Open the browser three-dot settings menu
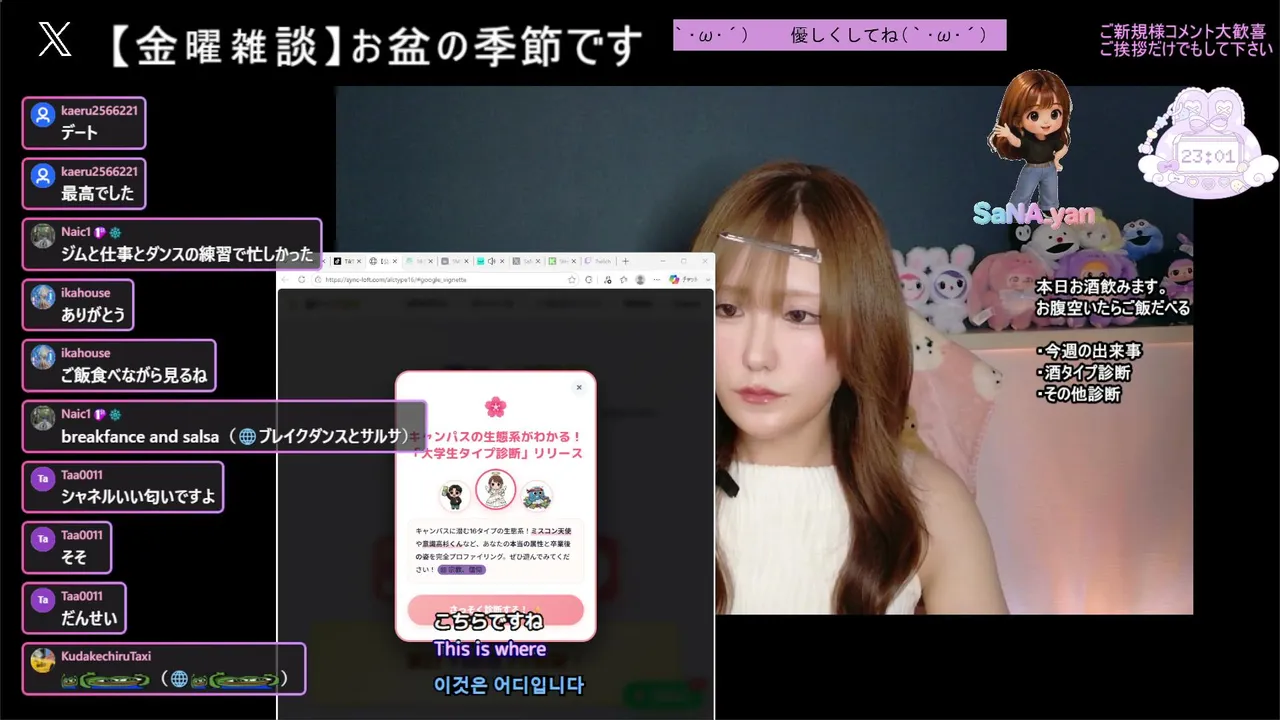1280x720 pixels. (x=656, y=280)
